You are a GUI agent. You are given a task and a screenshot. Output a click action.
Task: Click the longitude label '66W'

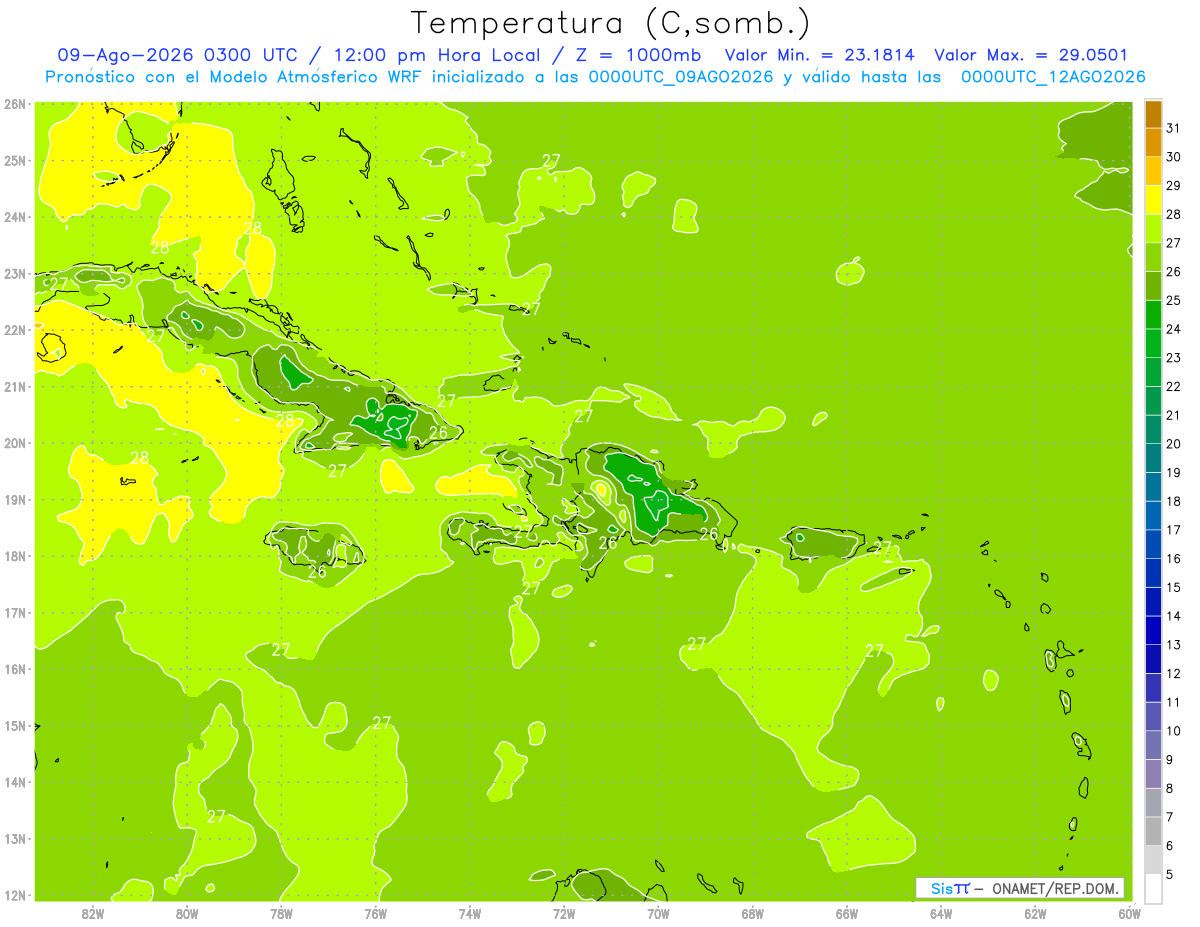click(846, 914)
